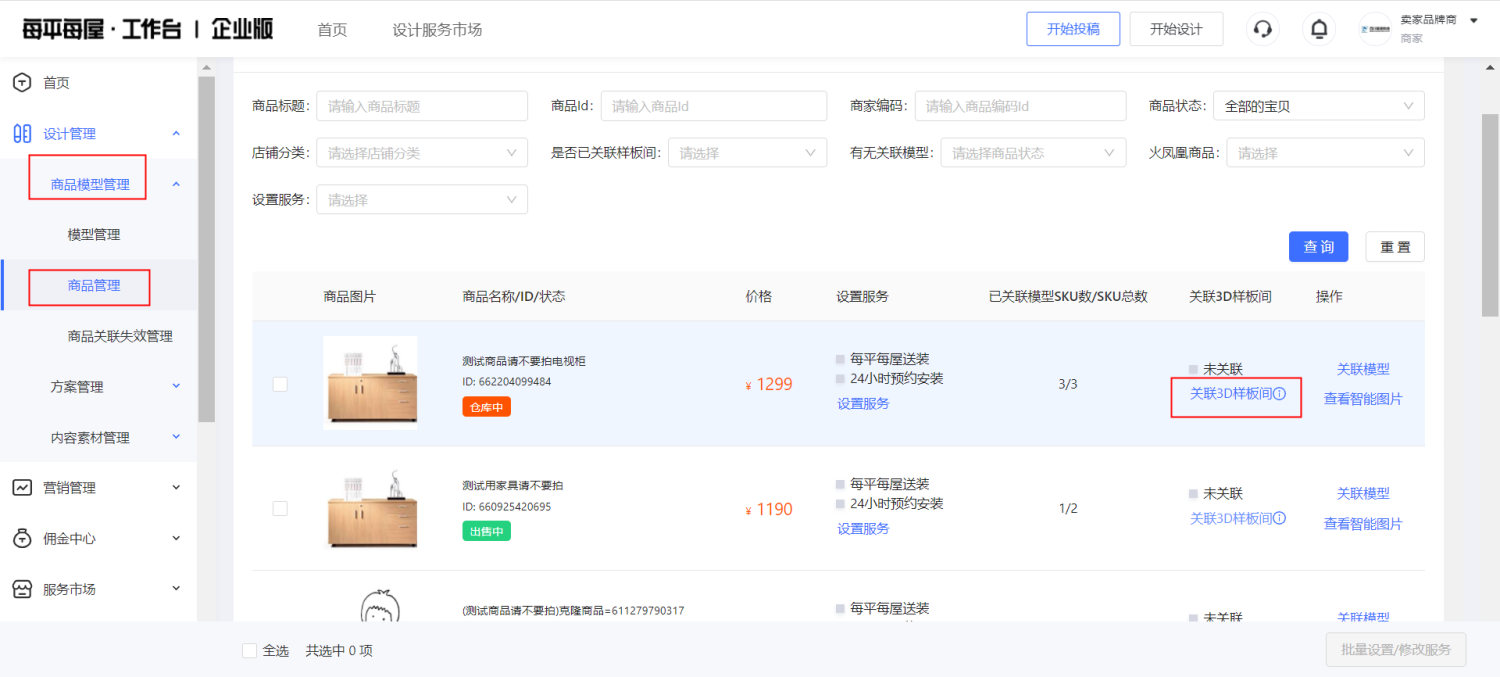Select 商品关联失效管理 in the sidebar
The width and height of the screenshot is (1500, 677).
(x=120, y=336)
